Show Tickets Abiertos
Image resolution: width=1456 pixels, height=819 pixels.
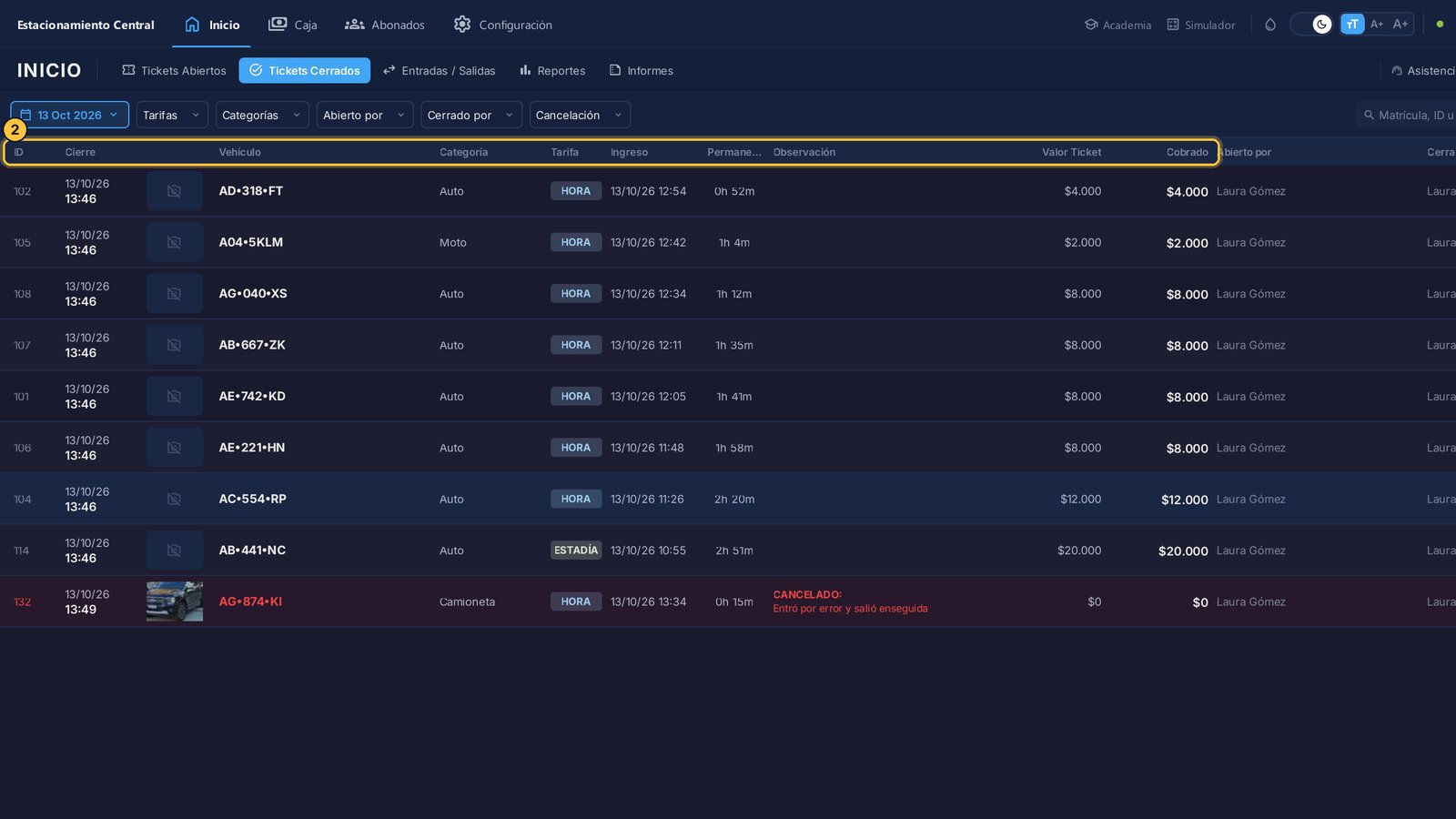pyautogui.click(x=174, y=71)
